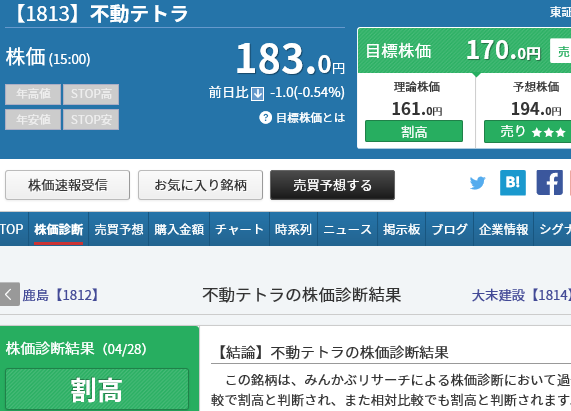Screen dimensions: 571x411
Task: Click 【結論】不動テトラの株価診断結果 heading
Action: pyautogui.click(x=331, y=352)
